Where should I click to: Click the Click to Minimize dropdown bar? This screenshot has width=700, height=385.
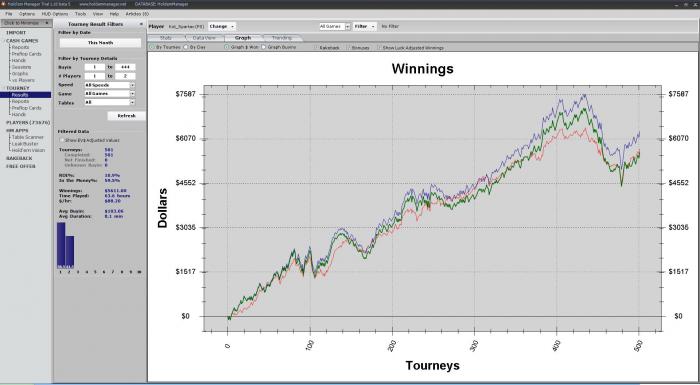26,23
